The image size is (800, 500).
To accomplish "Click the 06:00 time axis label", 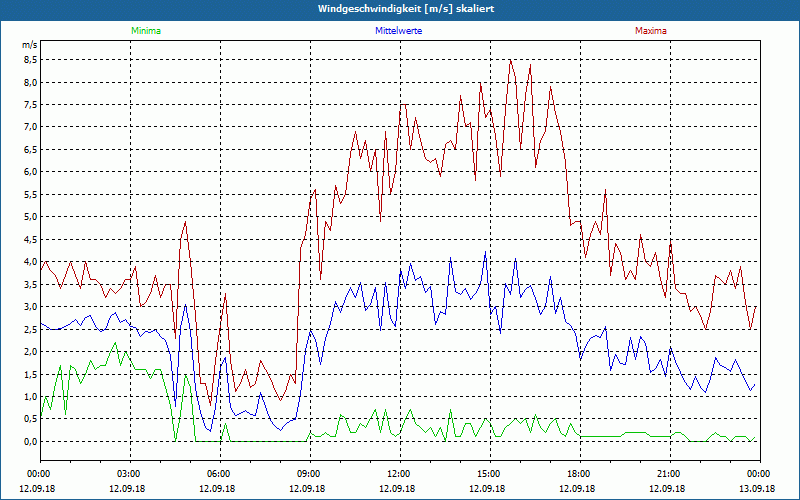I will pos(220,474).
